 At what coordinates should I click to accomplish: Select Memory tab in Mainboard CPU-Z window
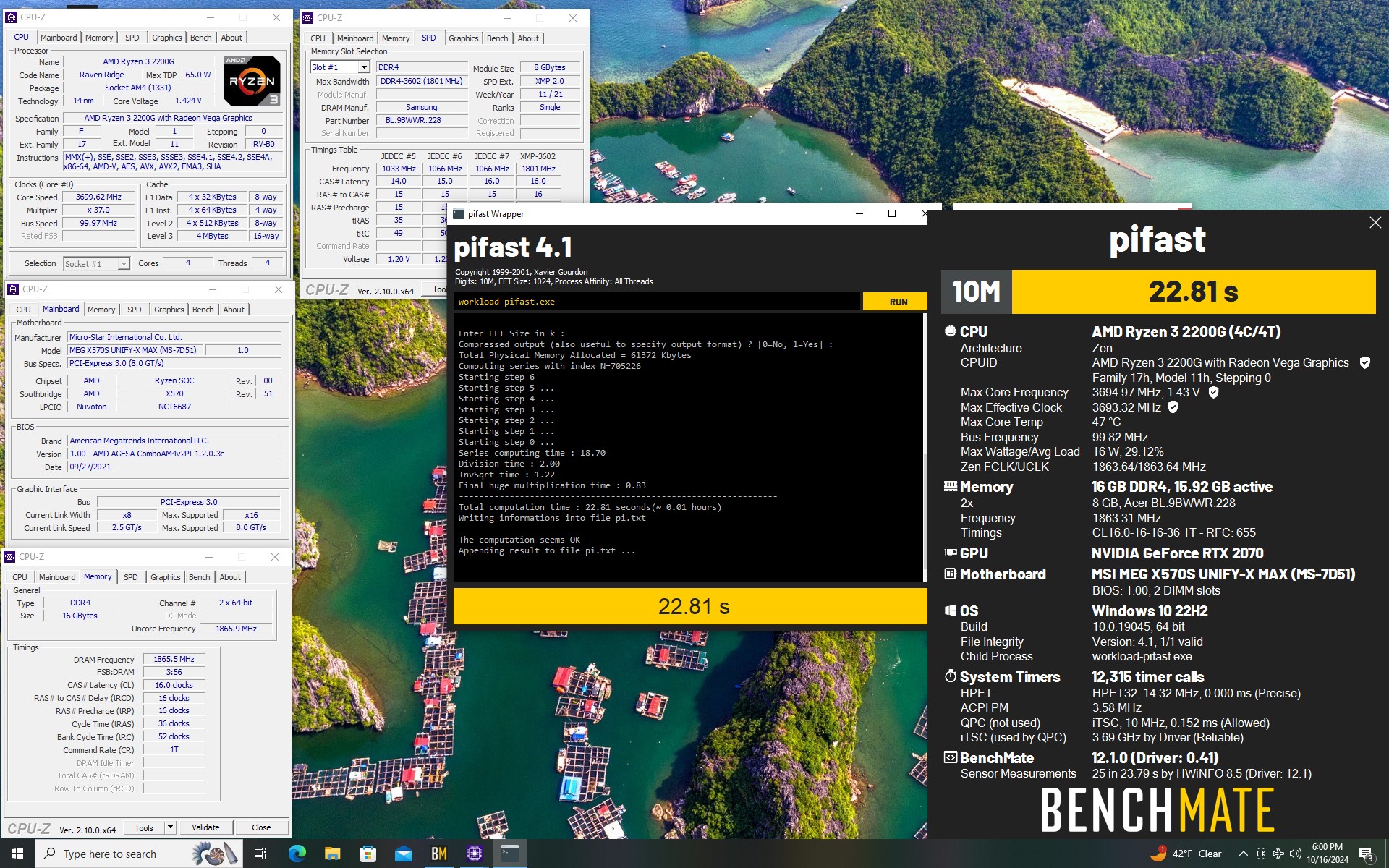click(x=101, y=310)
